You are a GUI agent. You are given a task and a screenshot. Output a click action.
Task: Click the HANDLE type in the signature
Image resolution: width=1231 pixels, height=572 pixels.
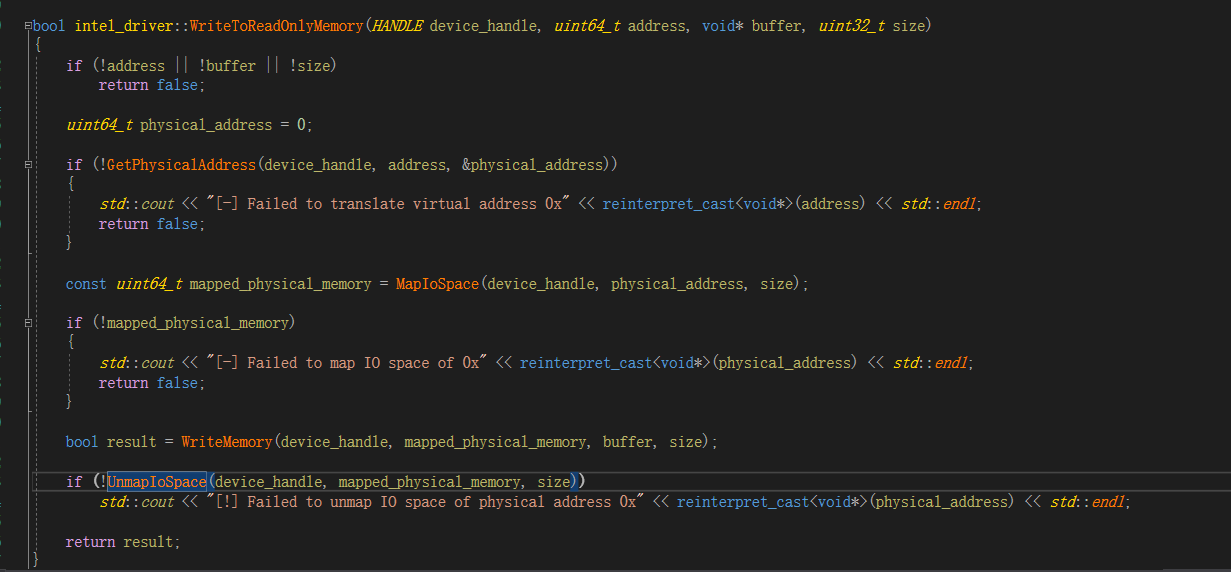(397, 26)
